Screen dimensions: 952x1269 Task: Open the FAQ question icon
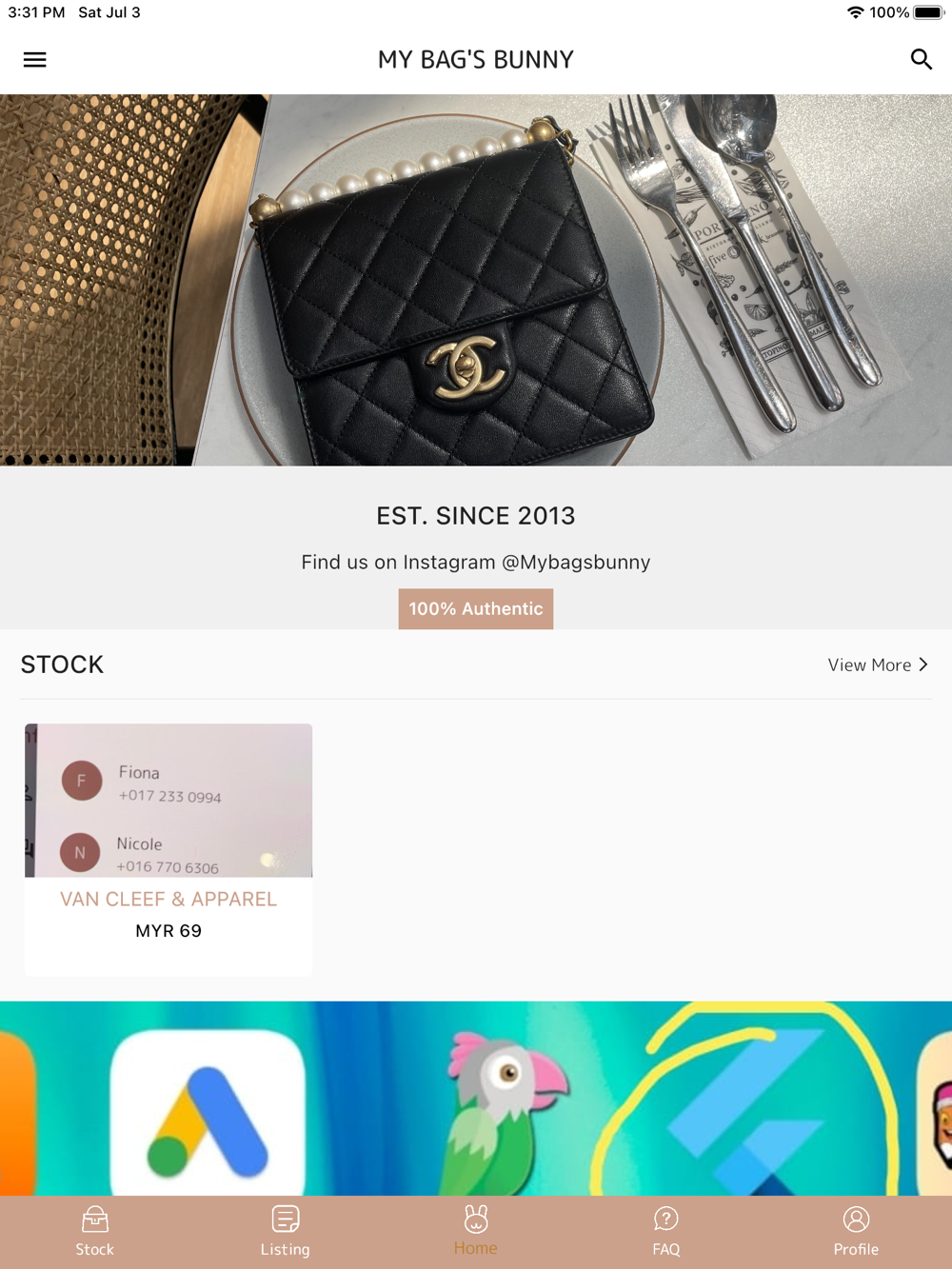click(666, 1219)
